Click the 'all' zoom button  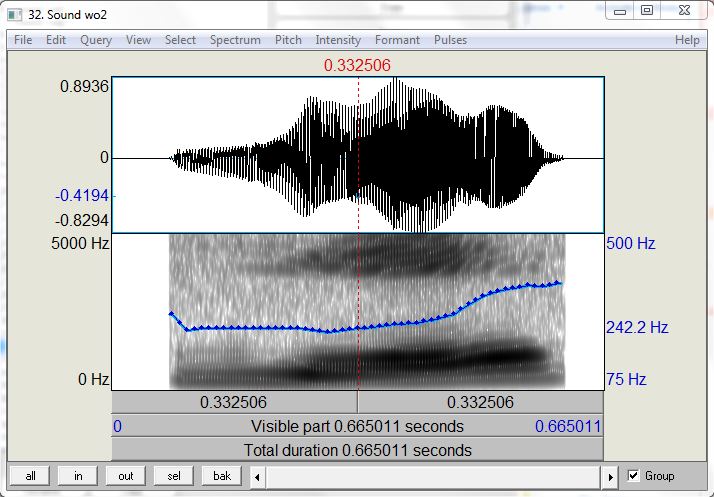click(31, 476)
